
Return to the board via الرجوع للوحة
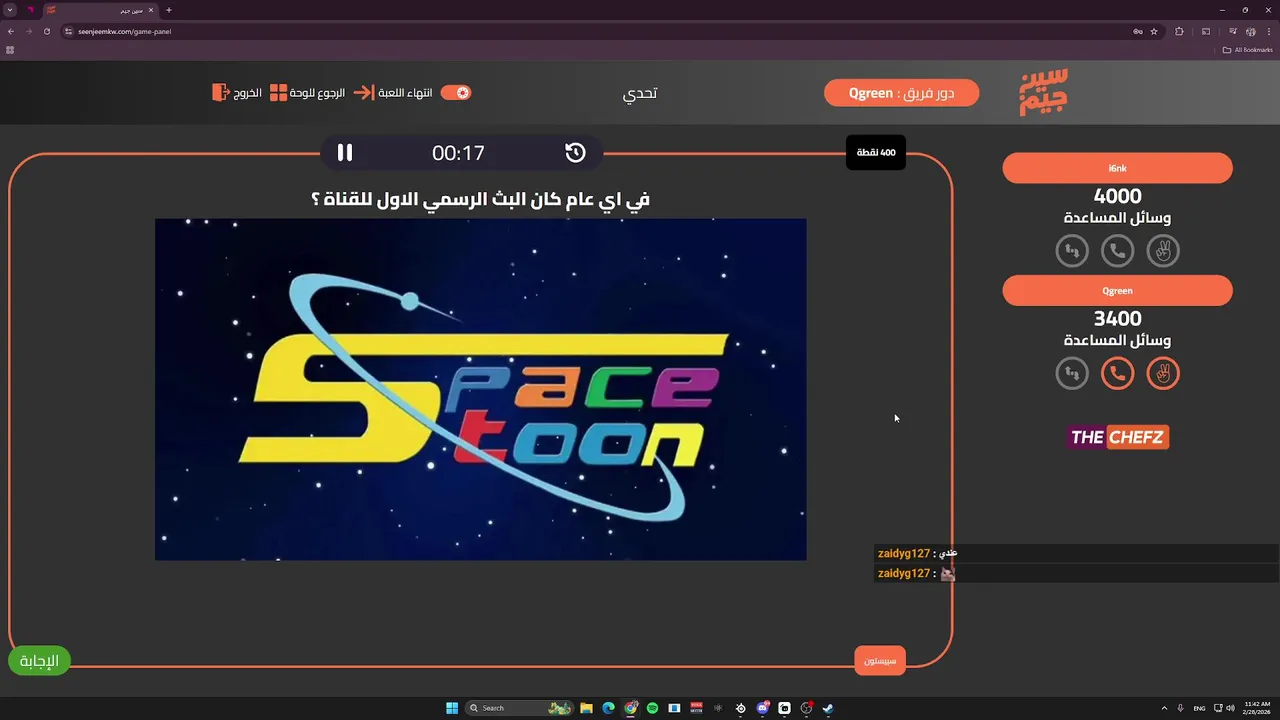317,92
